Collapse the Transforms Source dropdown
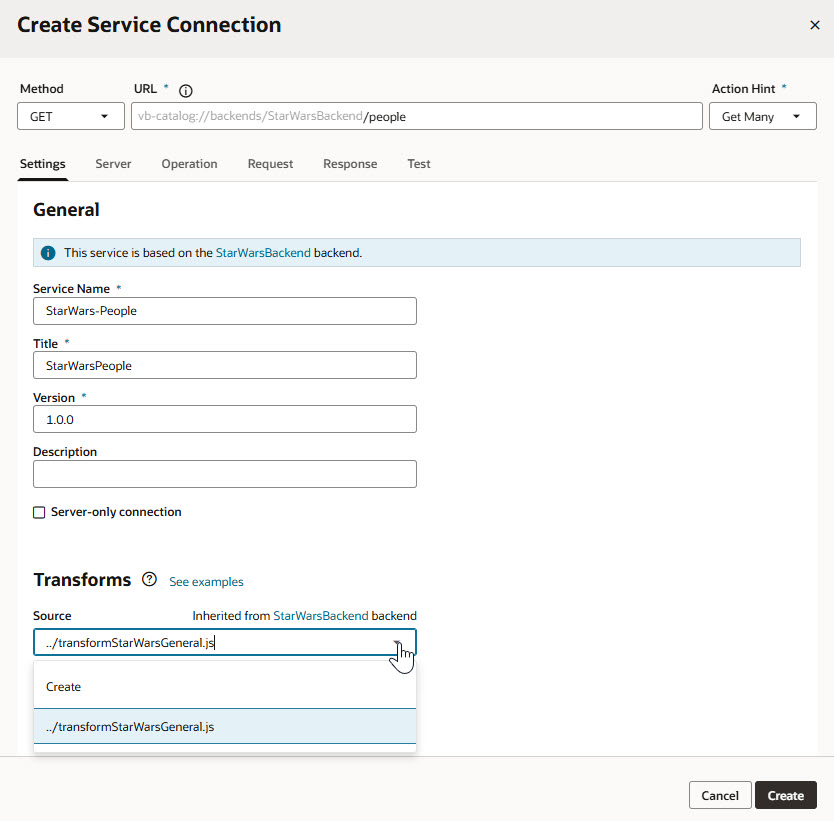Image resolution: width=834 pixels, height=821 pixels. (x=398, y=642)
